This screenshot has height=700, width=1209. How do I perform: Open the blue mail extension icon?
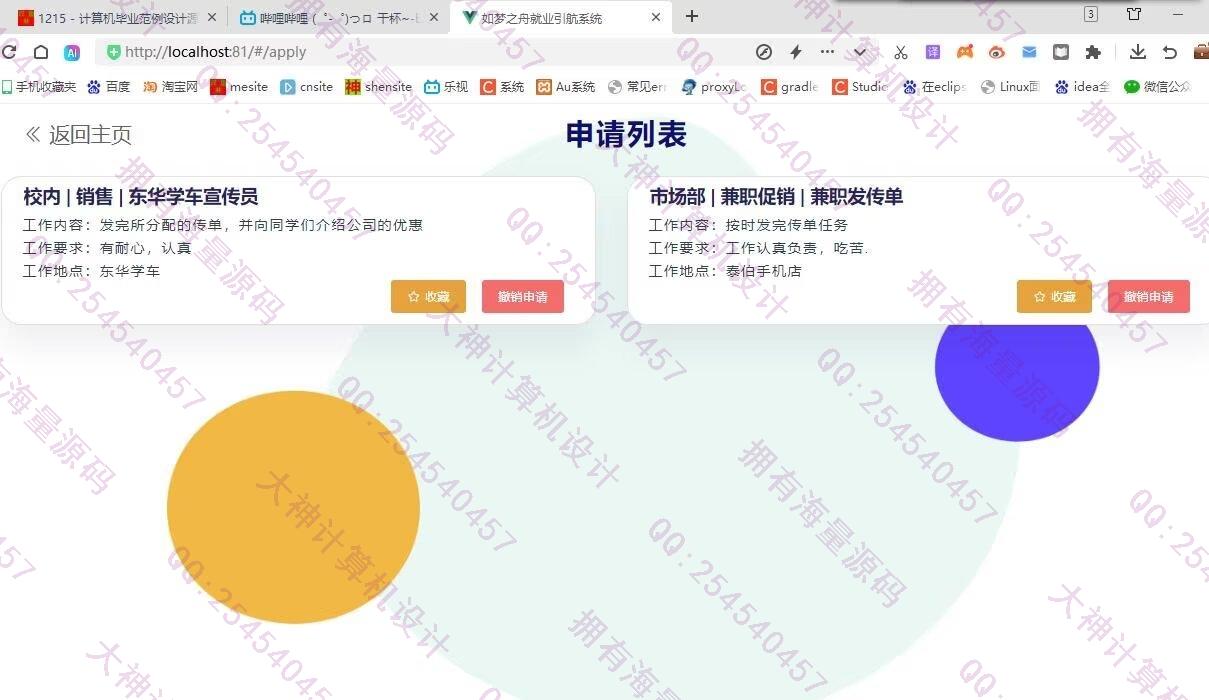[x=1029, y=52]
